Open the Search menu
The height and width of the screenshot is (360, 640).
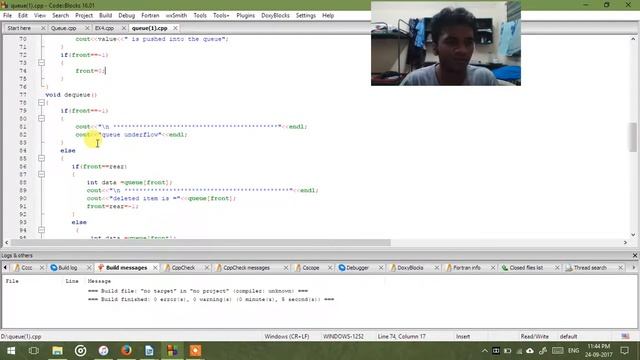pos(60,16)
